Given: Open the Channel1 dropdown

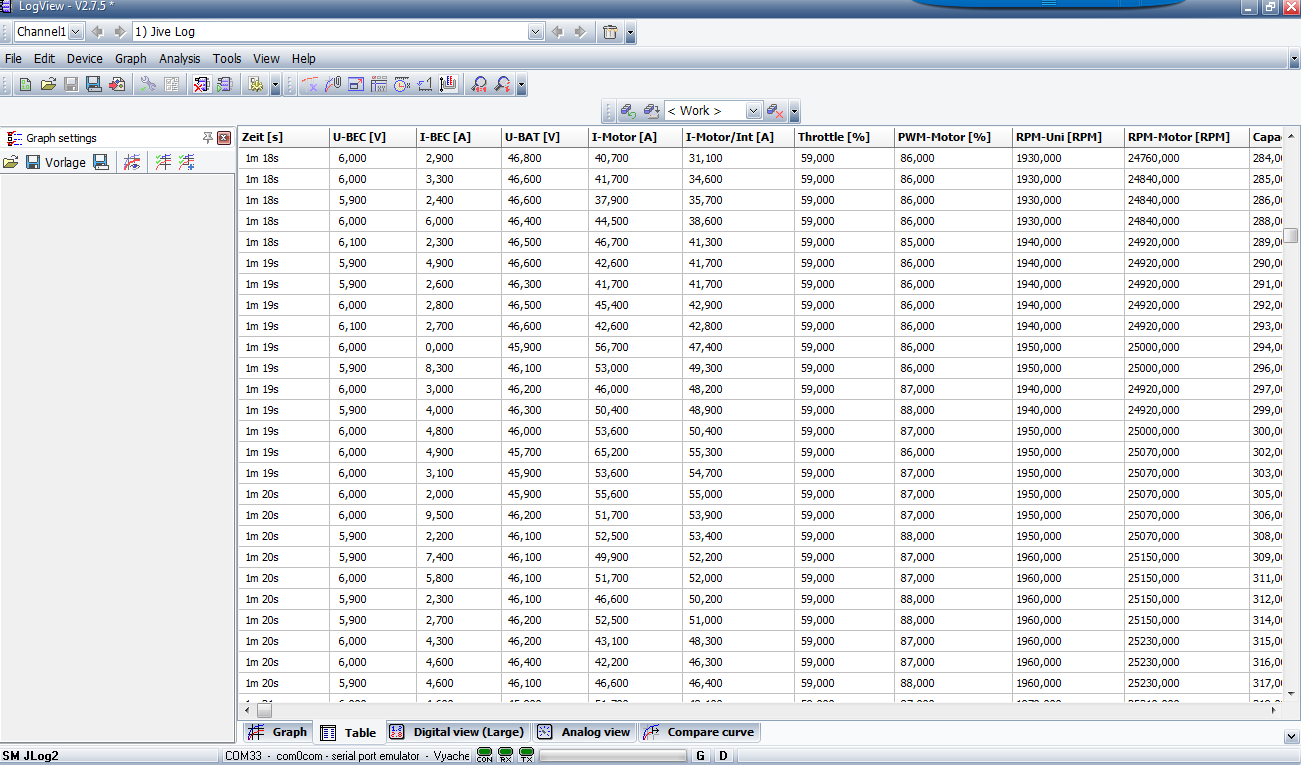Looking at the screenshot, I should point(76,32).
